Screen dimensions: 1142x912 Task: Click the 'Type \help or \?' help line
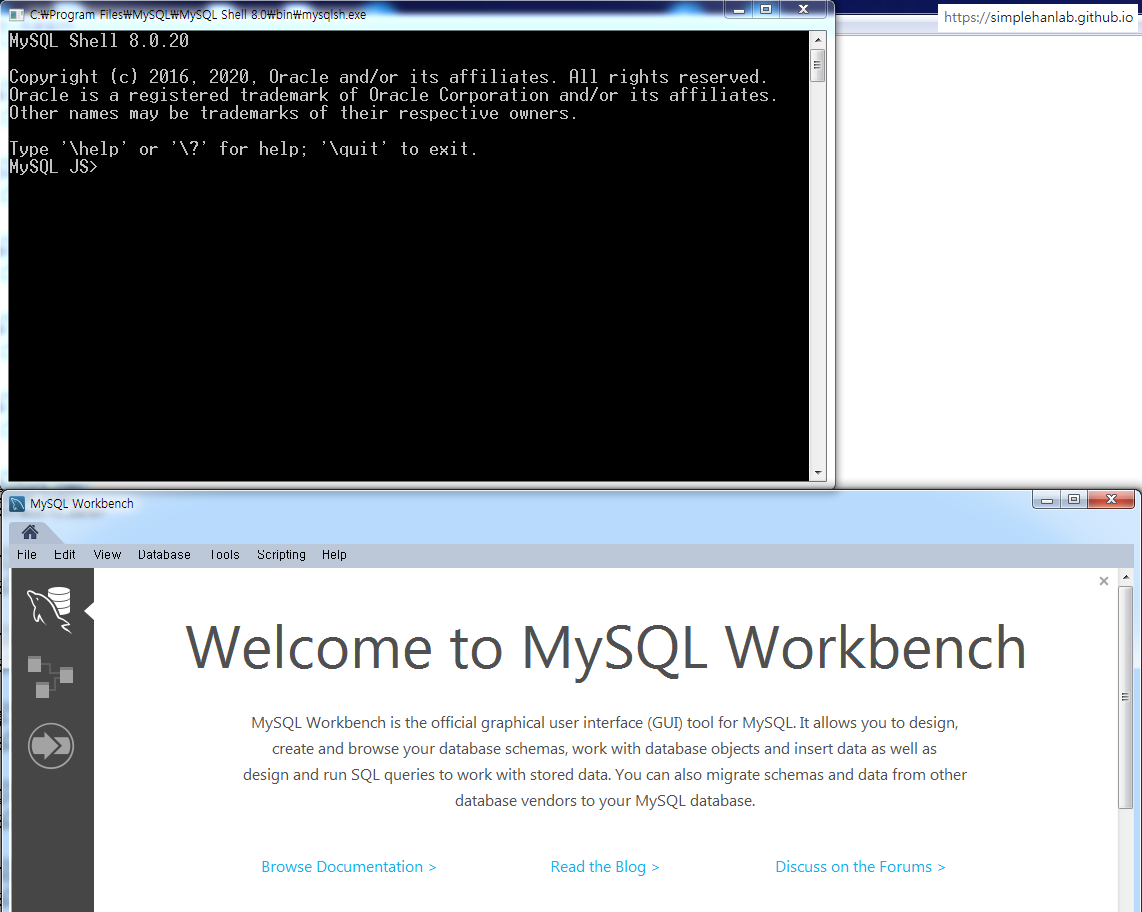click(x=243, y=149)
